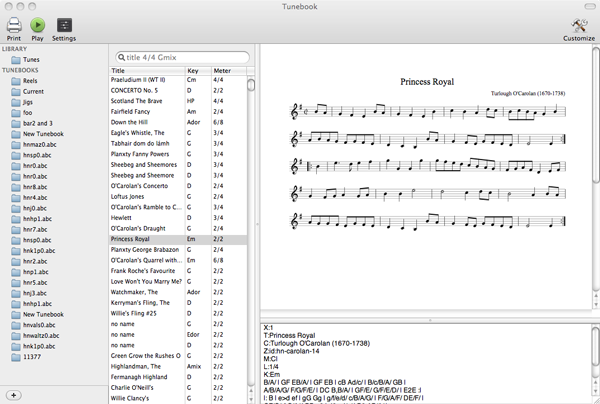Select the tune Fairfield Fancy
This screenshot has height=404, width=600.
click(178, 112)
